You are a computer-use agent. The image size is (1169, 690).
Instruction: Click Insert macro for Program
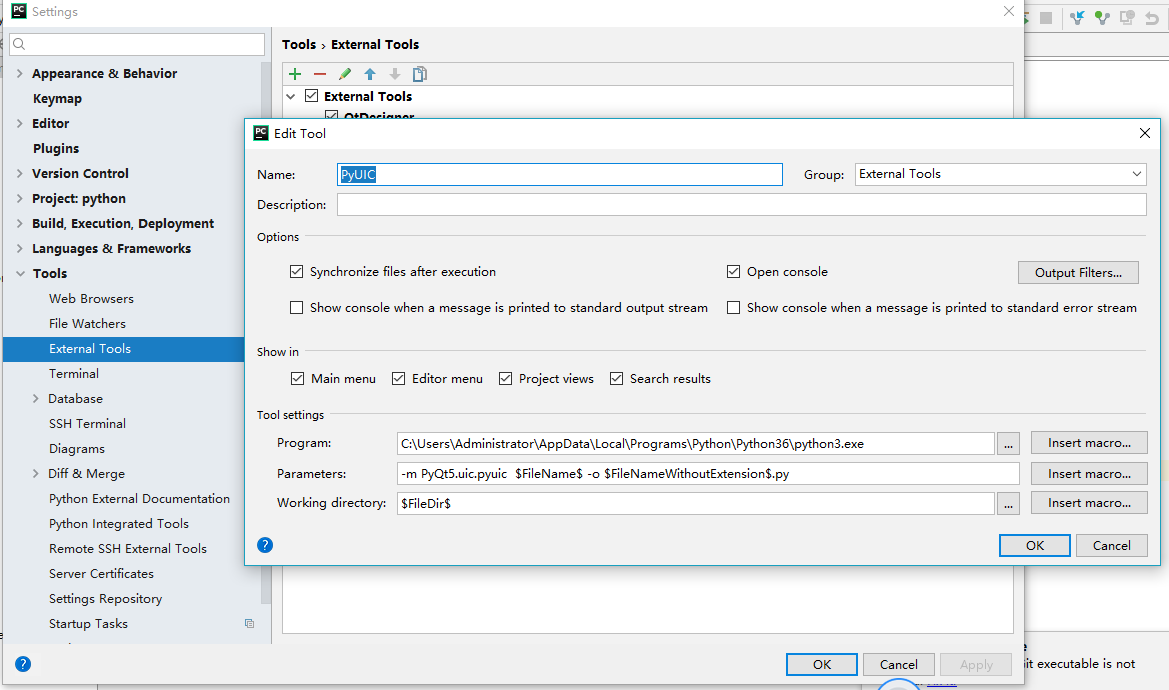click(1089, 443)
